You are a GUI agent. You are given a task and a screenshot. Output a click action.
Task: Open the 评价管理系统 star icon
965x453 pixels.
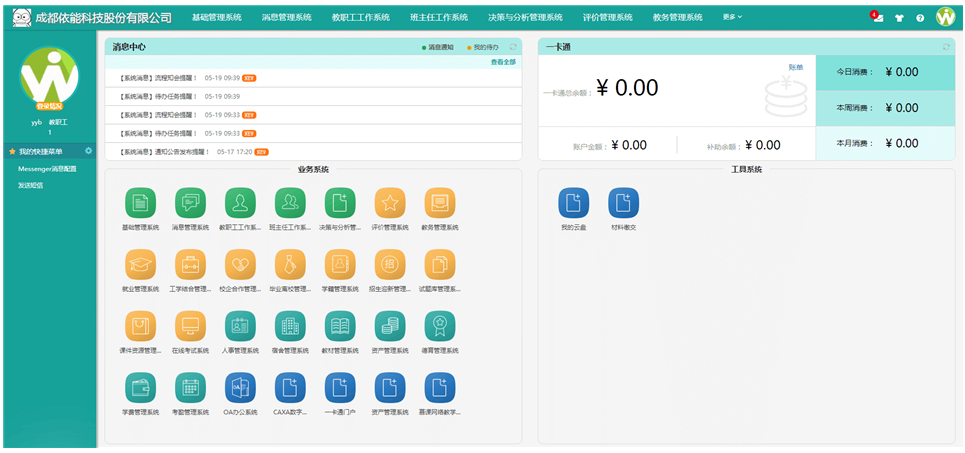(x=390, y=203)
